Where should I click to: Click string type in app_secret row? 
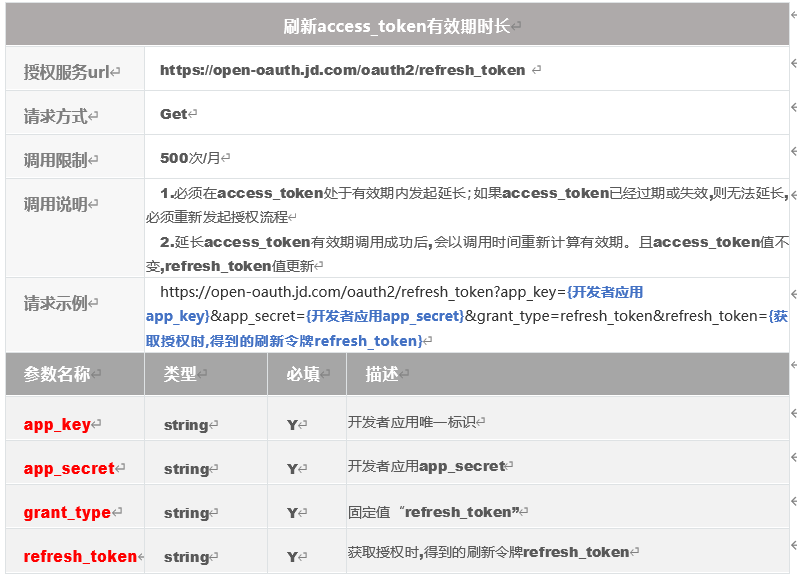tap(186, 469)
